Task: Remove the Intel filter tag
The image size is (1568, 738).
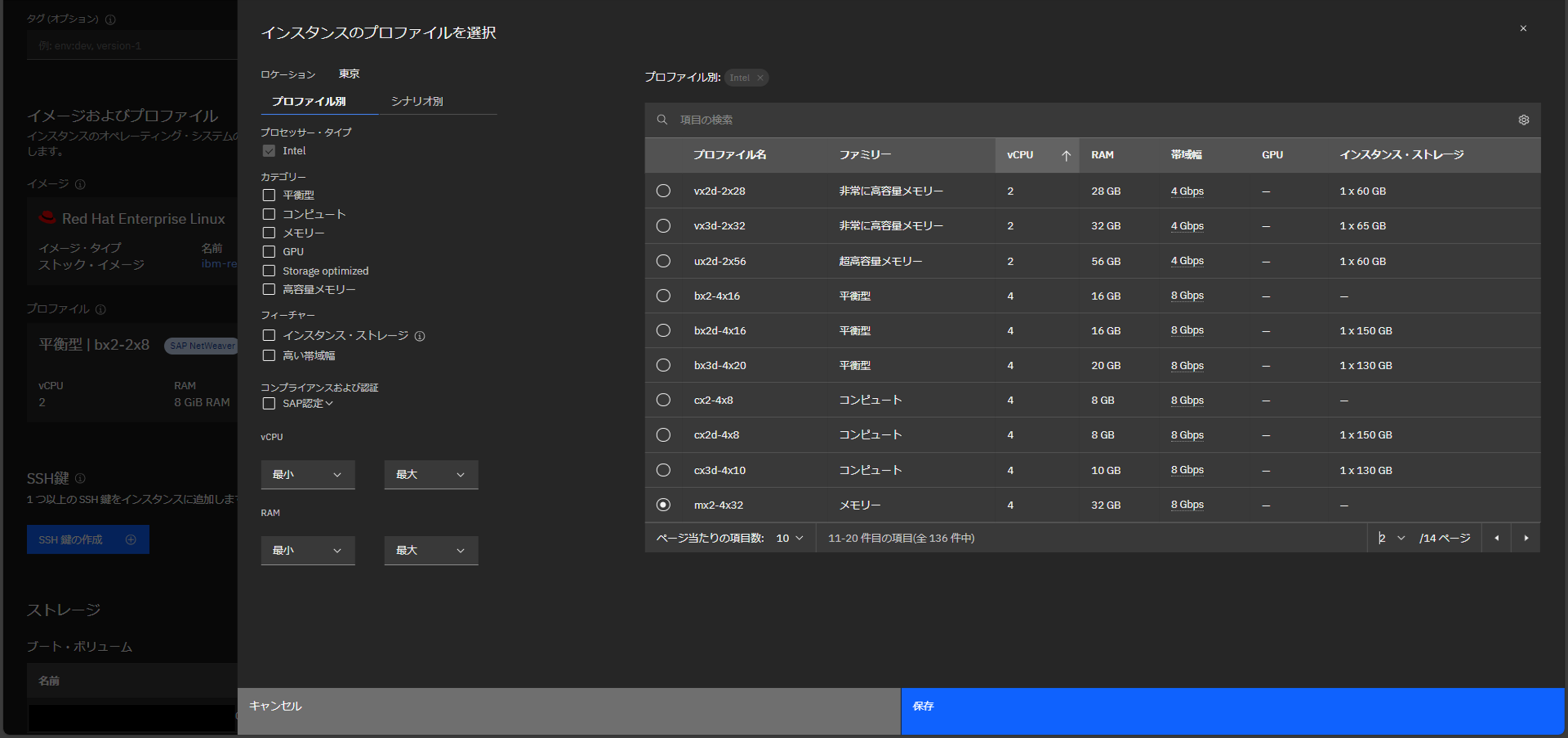Action: pyautogui.click(x=759, y=78)
